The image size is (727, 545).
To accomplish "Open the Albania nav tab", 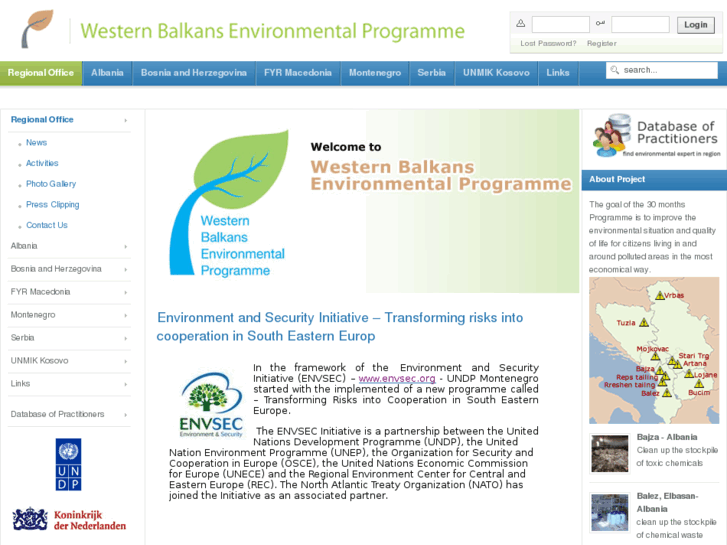I will click(x=107, y=73).
